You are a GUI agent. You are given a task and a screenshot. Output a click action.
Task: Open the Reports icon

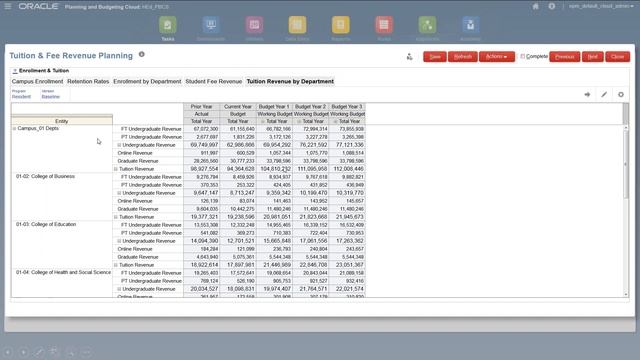pos(341,25)
